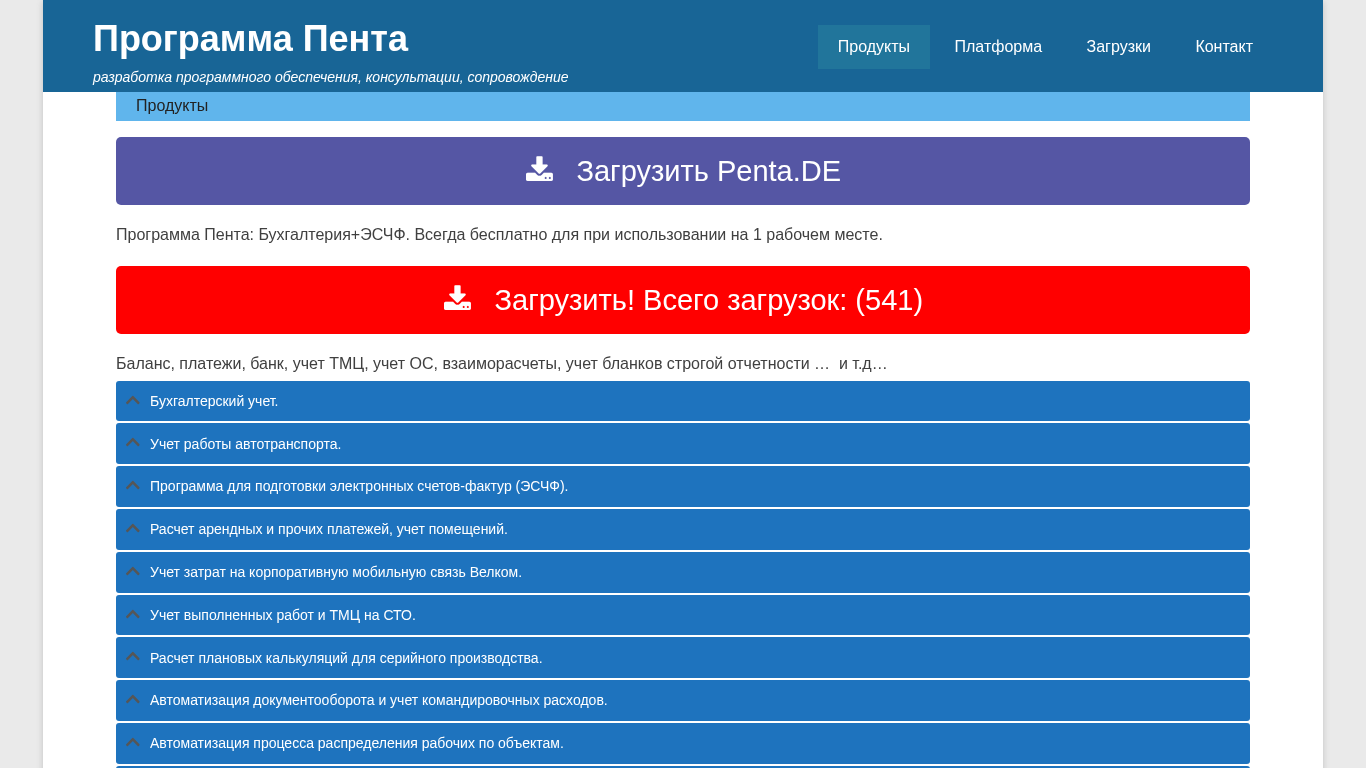This screenshot has width=1366, height=768.
Task: Expand the Бухгалтерский учет chevron
Action: pos(133,400)
